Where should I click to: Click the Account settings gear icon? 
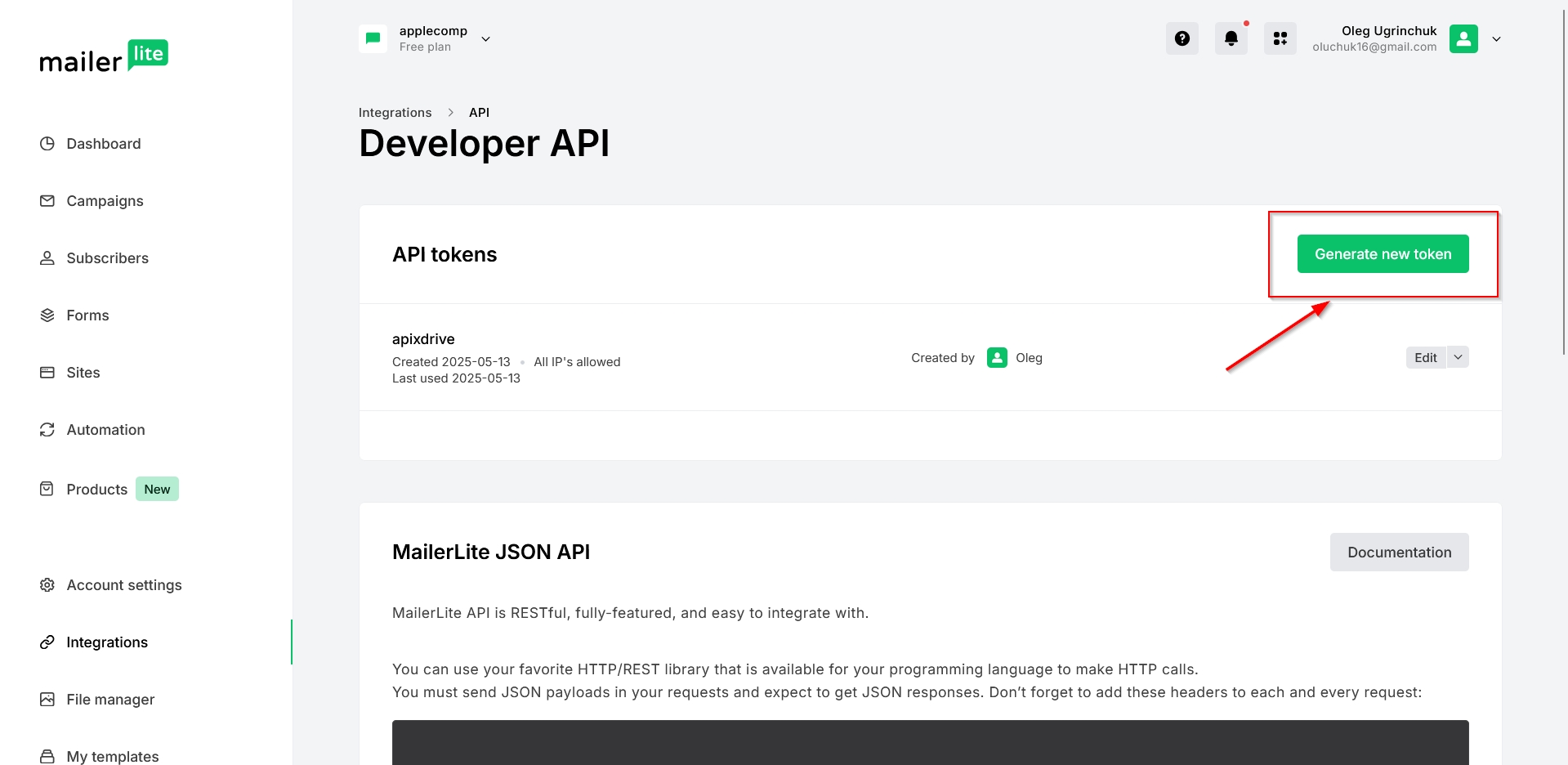tap(47, 585)
